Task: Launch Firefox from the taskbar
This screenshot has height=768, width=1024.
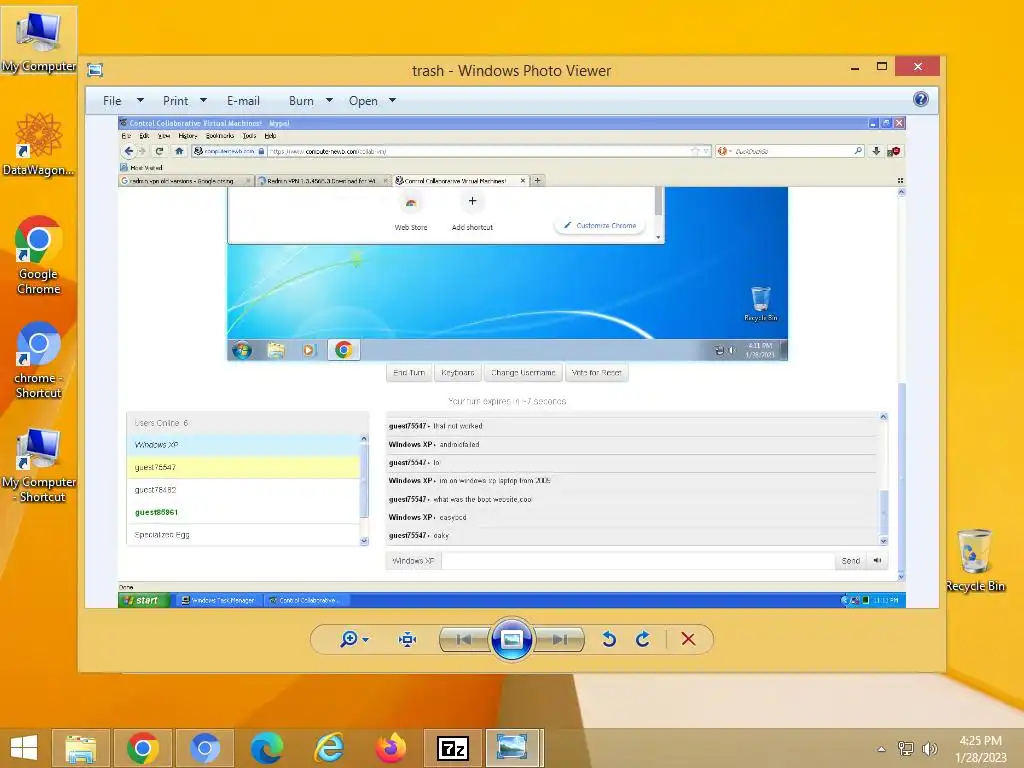Action: click(x=391, y=748)
